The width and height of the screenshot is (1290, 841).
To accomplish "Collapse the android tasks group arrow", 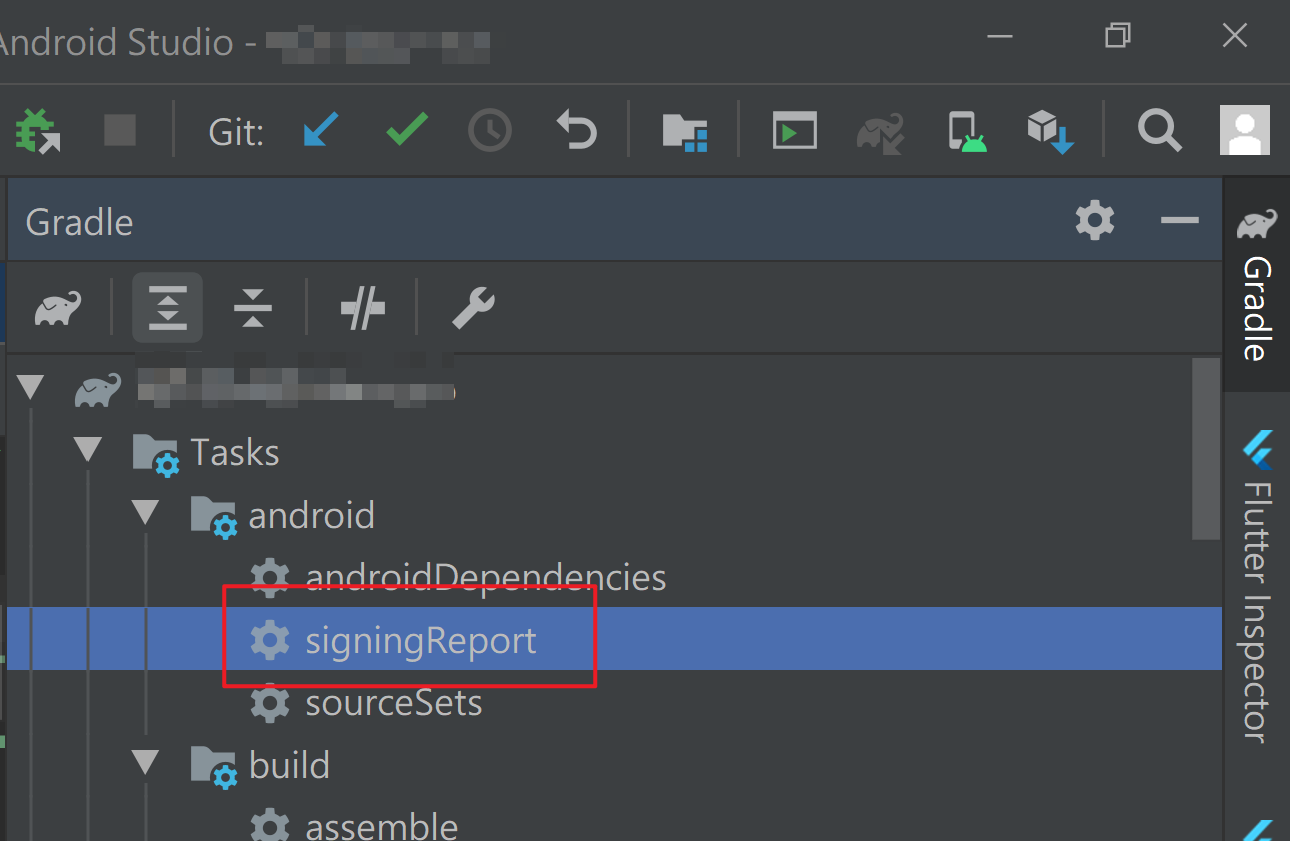I will click(146, 514).
